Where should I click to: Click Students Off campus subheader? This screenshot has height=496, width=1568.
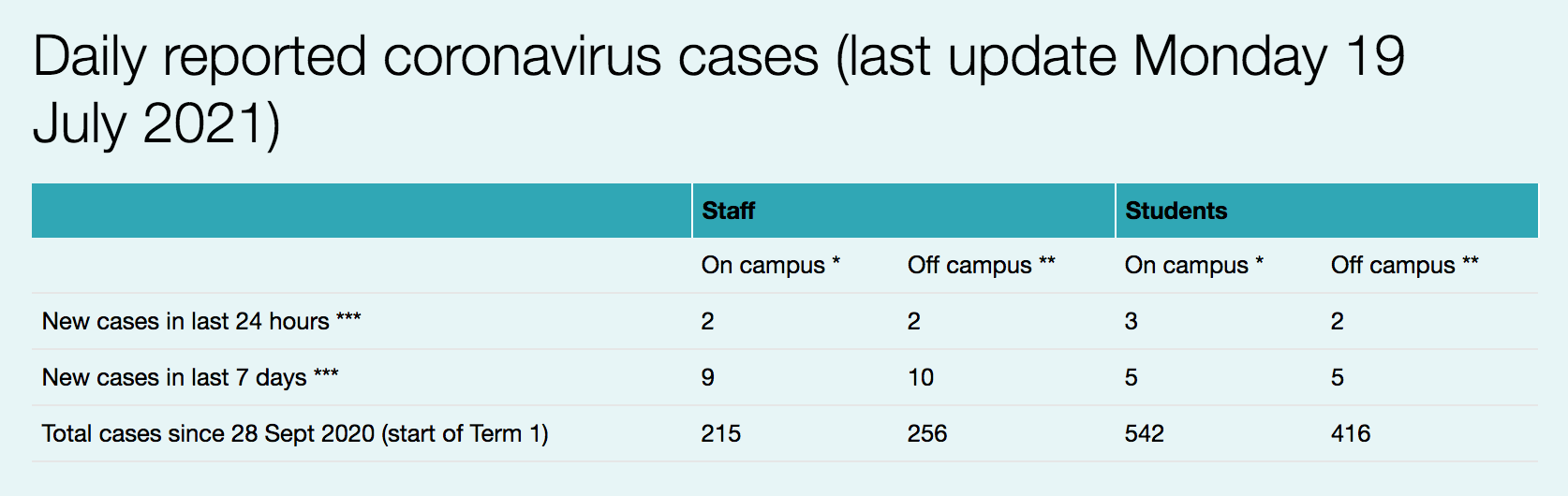(1404, 266)
